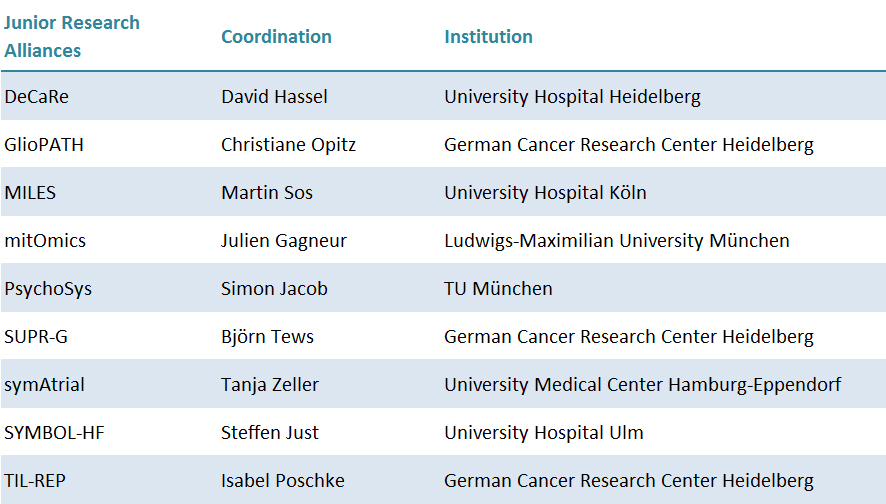Click coordinator Tanja Zeller

270,385
